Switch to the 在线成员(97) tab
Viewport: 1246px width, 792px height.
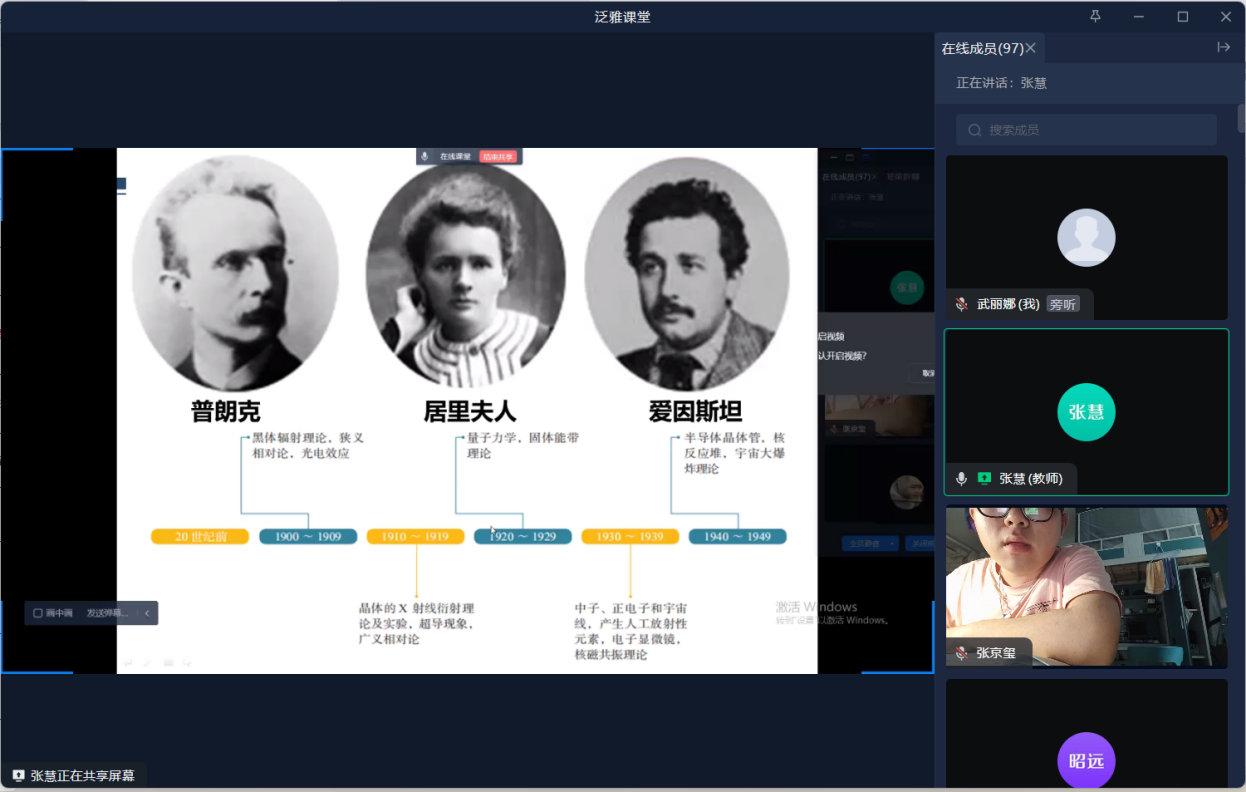click(982, 48)
